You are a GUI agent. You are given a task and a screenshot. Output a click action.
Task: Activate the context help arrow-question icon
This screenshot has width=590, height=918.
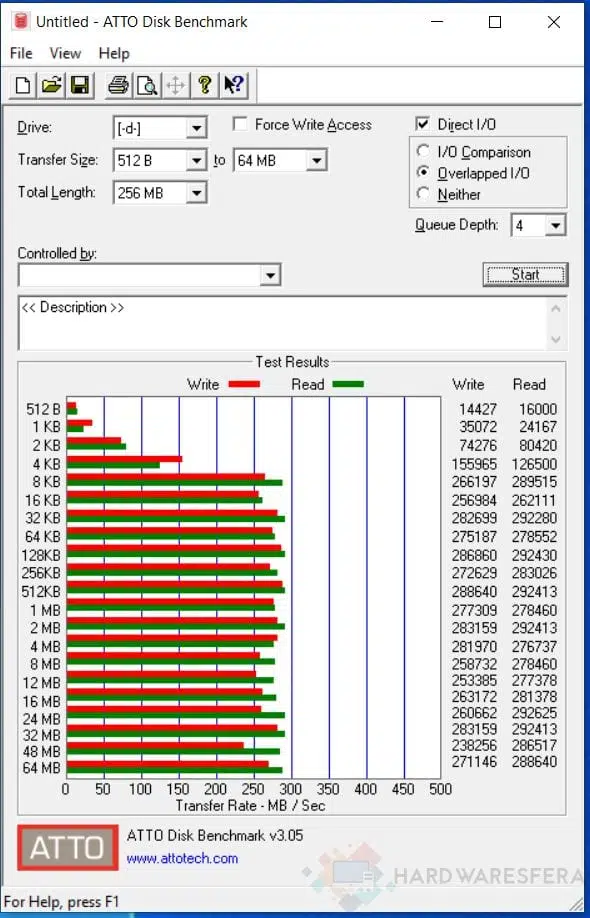coord(233,85)
